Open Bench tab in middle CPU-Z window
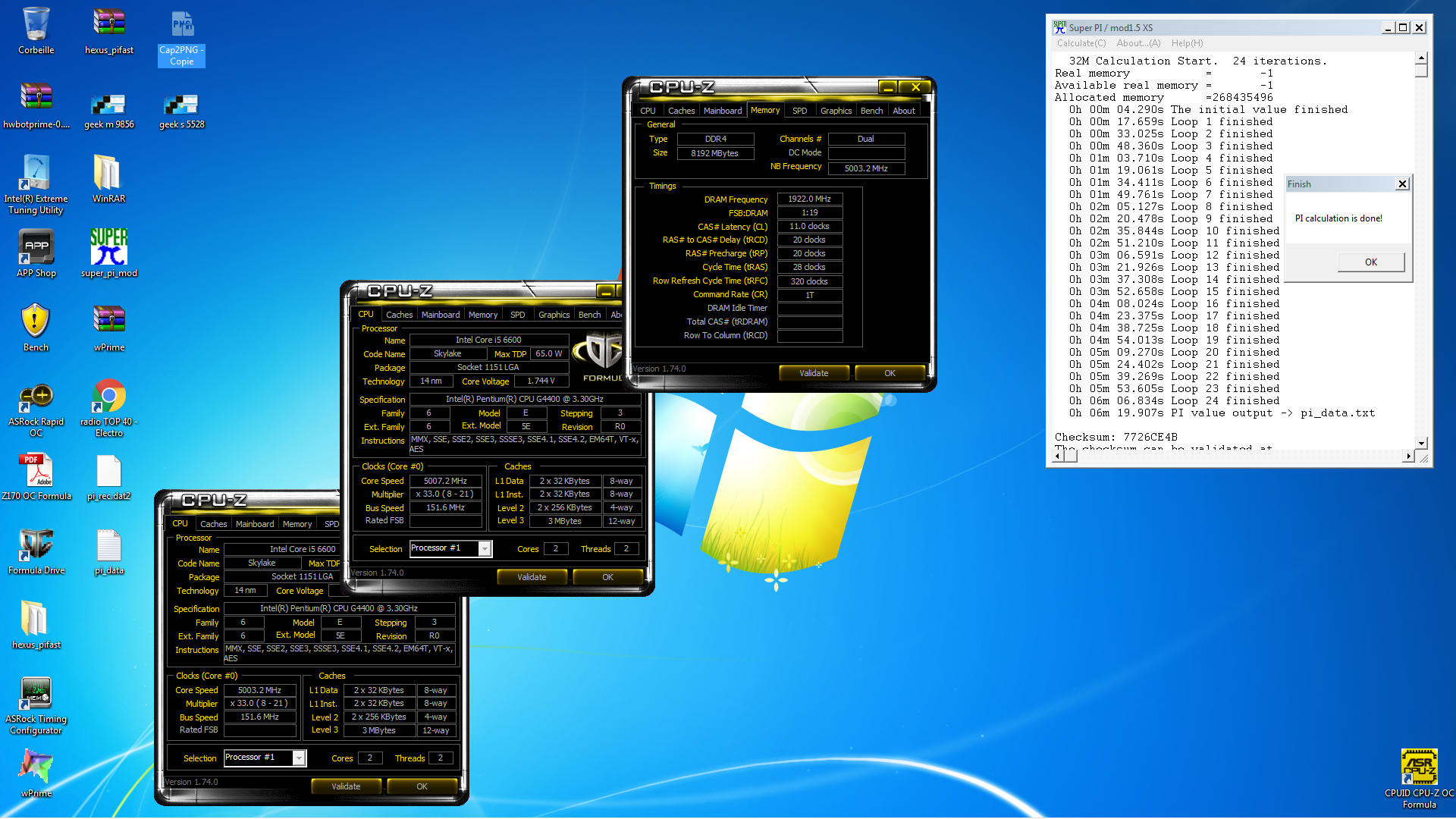The width and height of the screenshot is (1456, 819). click(589, 315)
